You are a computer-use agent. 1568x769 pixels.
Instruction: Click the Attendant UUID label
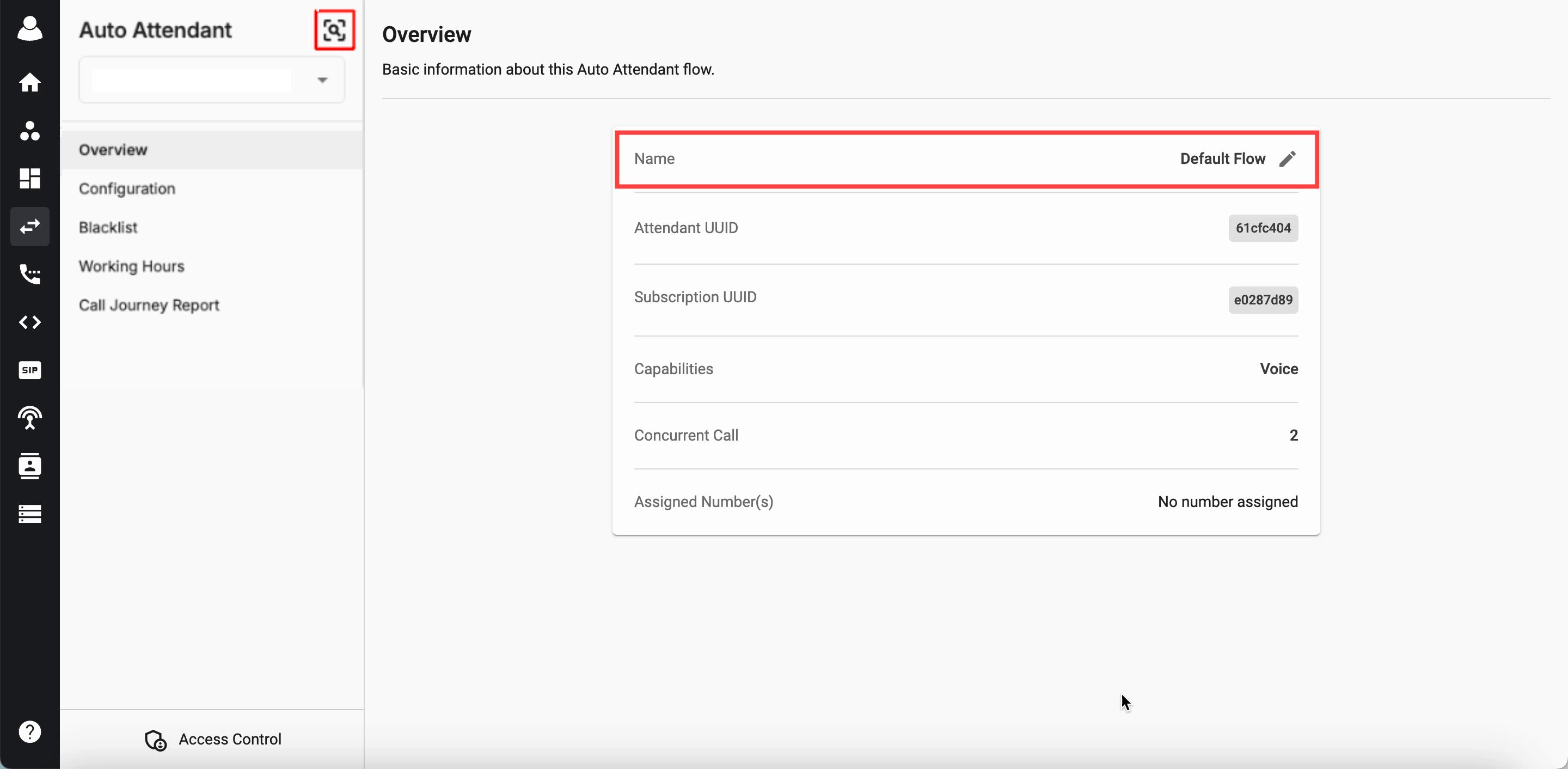[686, 228]
